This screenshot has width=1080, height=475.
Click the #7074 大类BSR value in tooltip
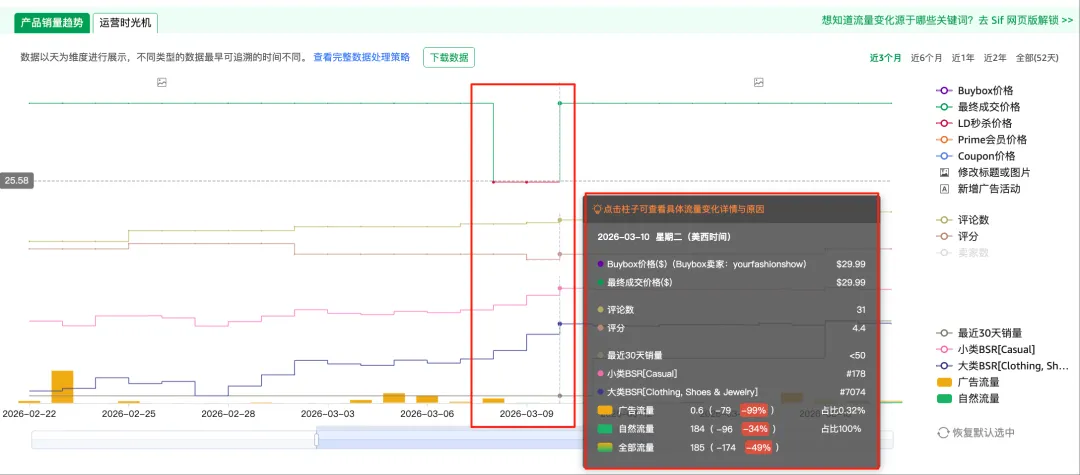pos(852,392)
